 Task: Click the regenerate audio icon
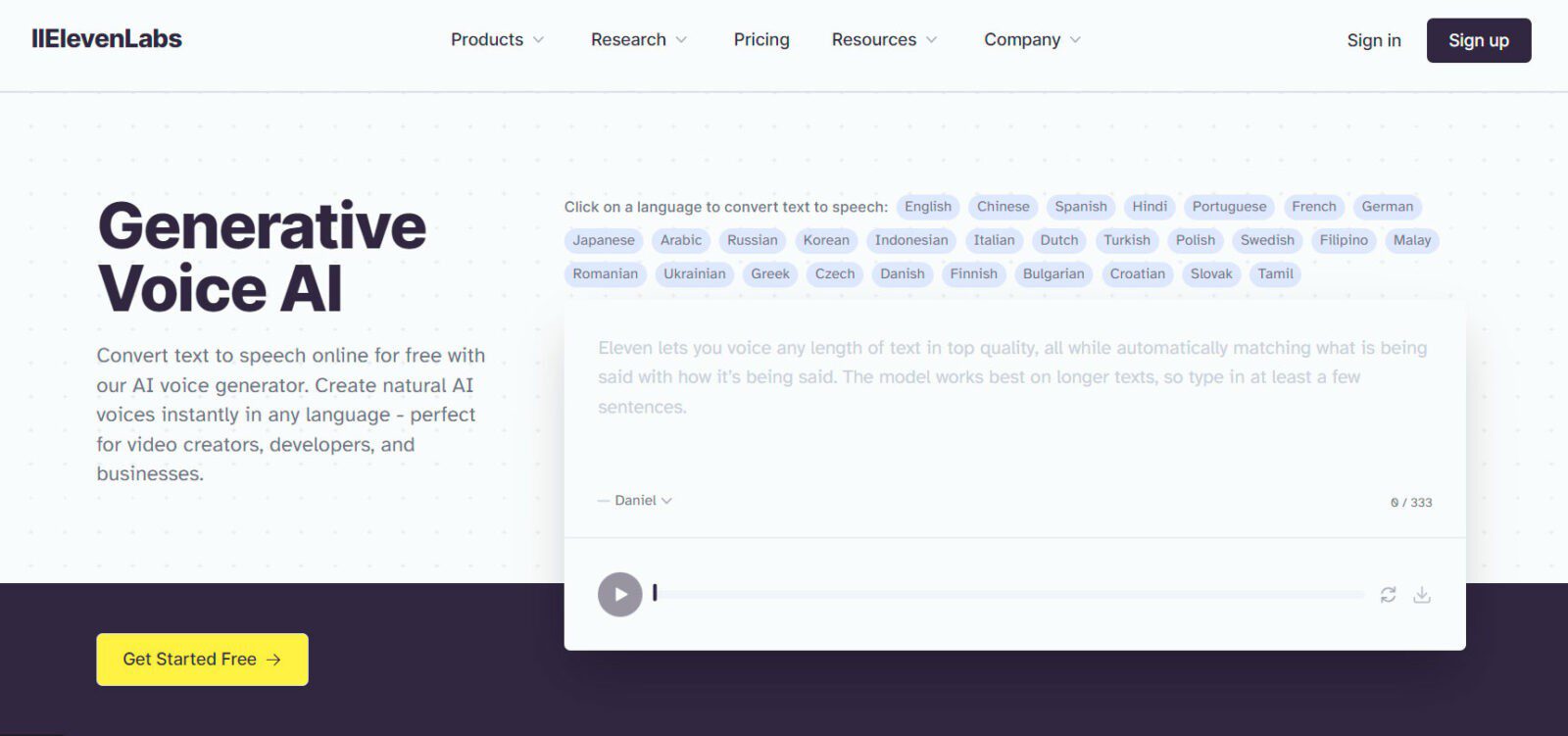(x=1388, y=594)
